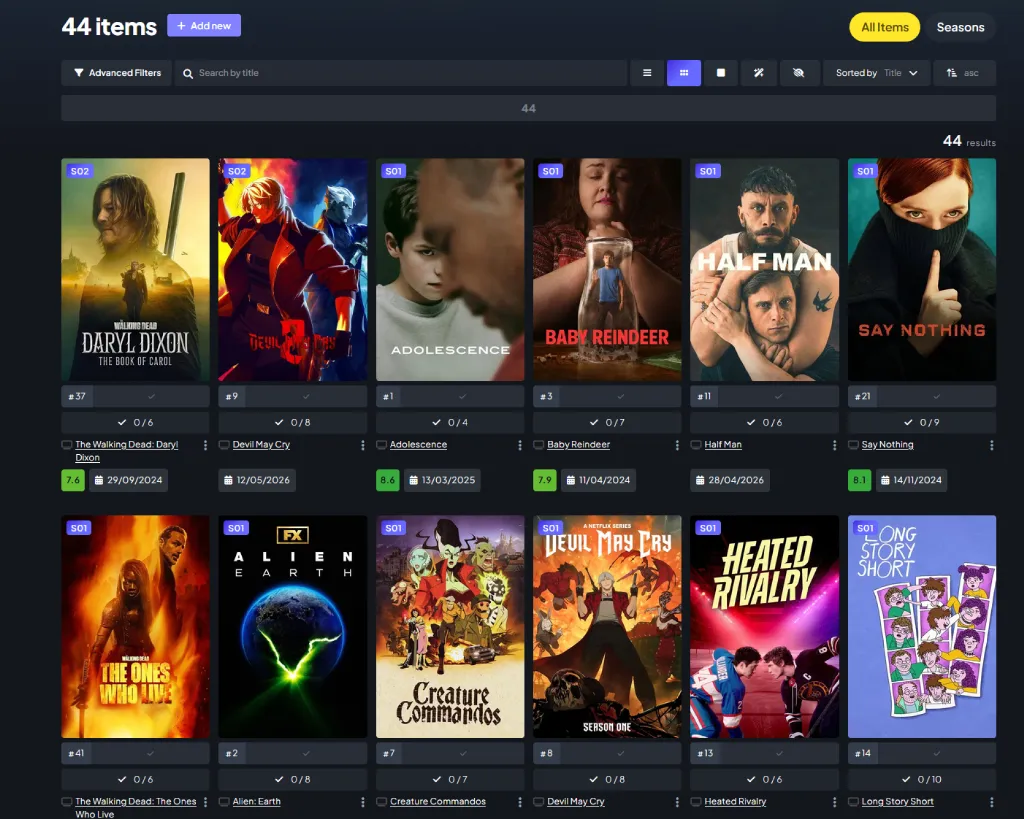This screenshot has width=1024, height=819.
Task: Select the large card view icon
Action: tap(721, 73)
